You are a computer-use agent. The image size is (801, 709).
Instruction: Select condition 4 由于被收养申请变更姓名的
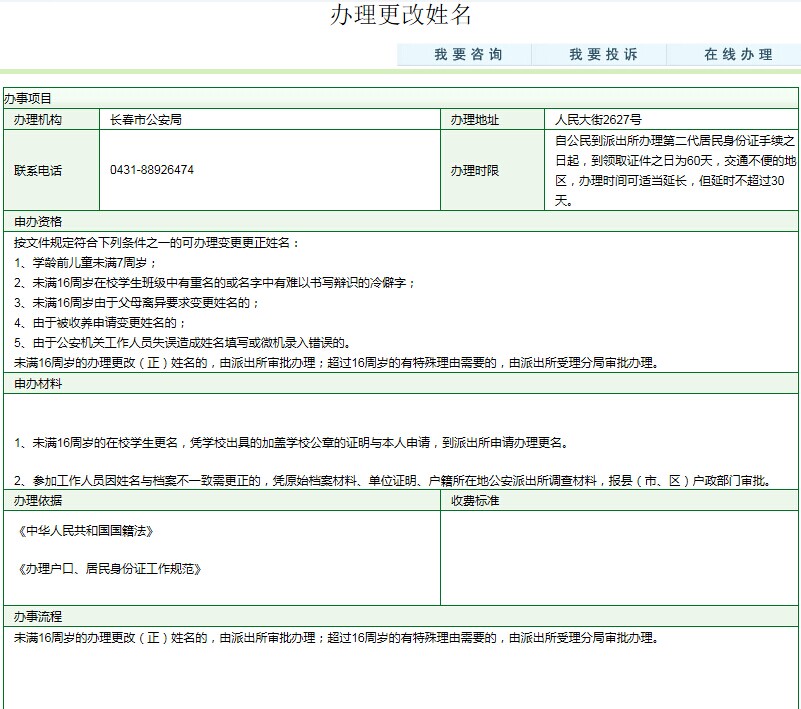pos(100,323)
